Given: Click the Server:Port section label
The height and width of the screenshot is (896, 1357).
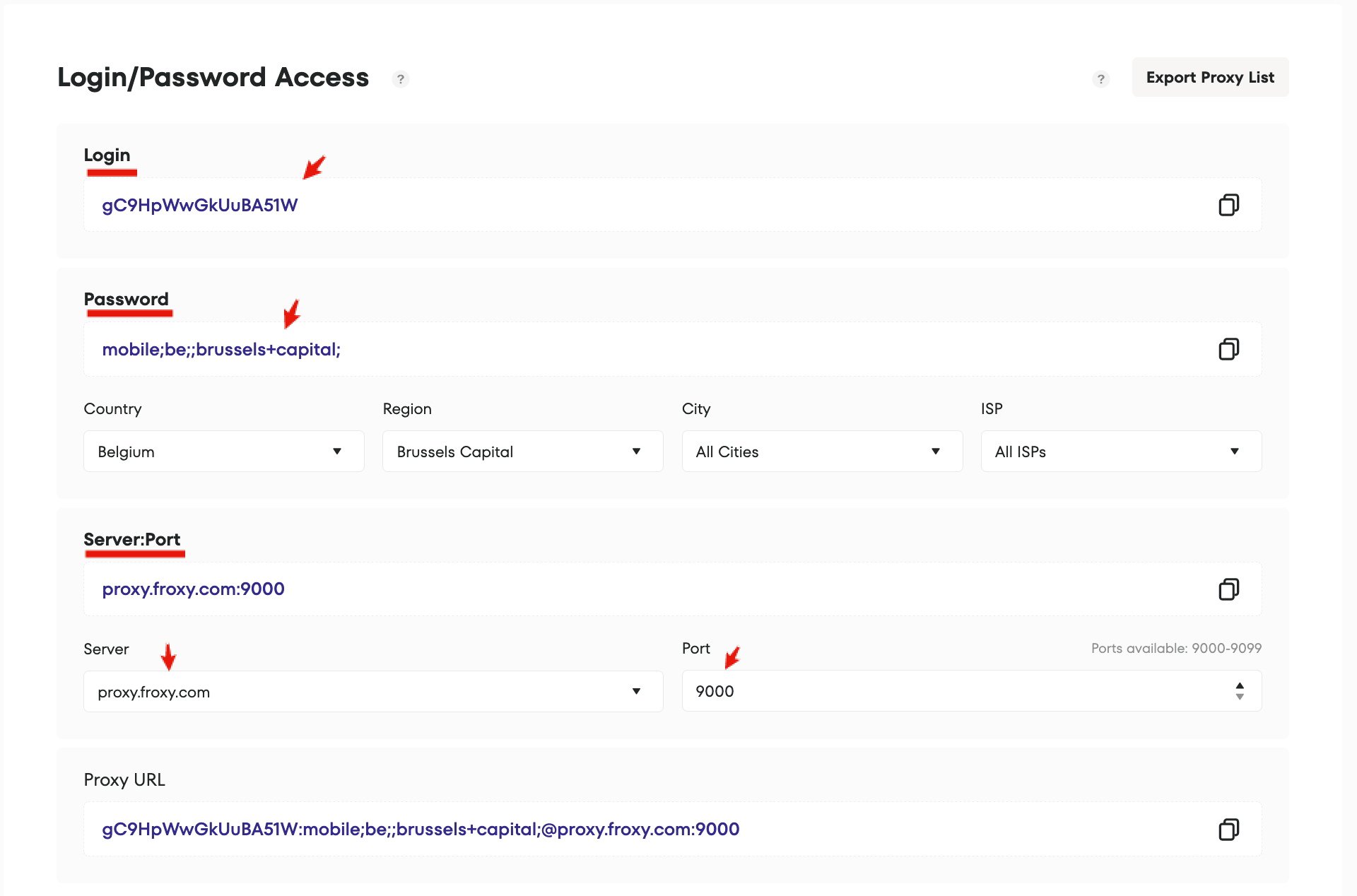Looking at the screenshot, I should tap(132, 539).
